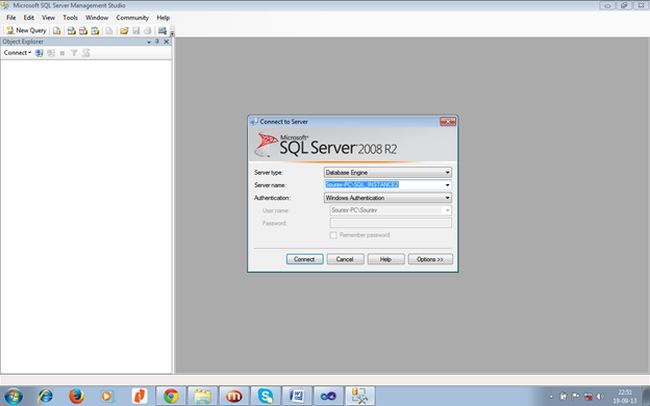This screenshot has height=406, width=650.
Task: Open the Community menu
Action: coord(132,17)
